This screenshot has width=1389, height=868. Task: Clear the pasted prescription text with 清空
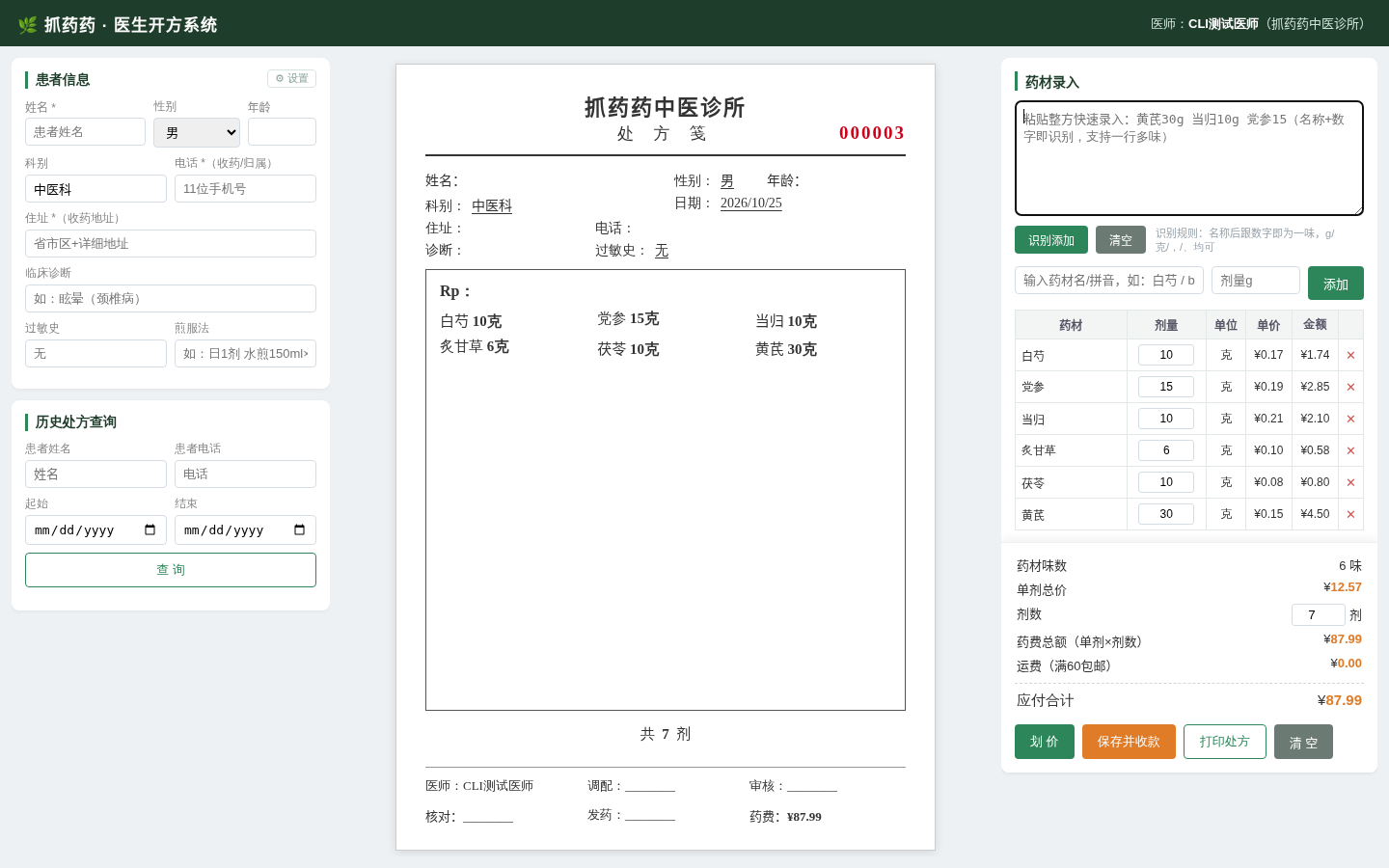[x=1121, y=240]
